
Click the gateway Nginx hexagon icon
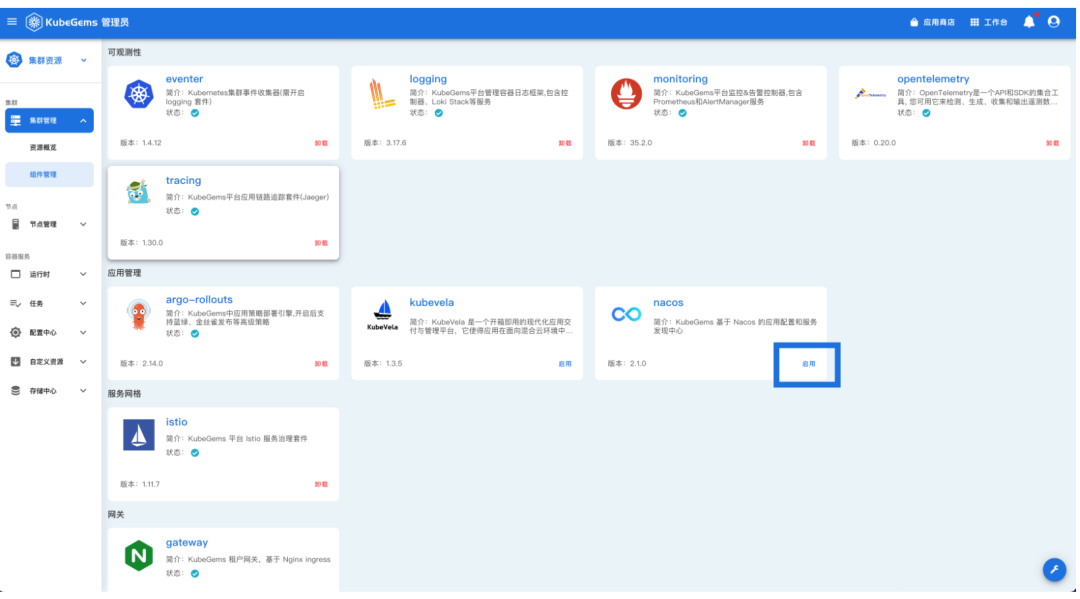tap(138, 556)
